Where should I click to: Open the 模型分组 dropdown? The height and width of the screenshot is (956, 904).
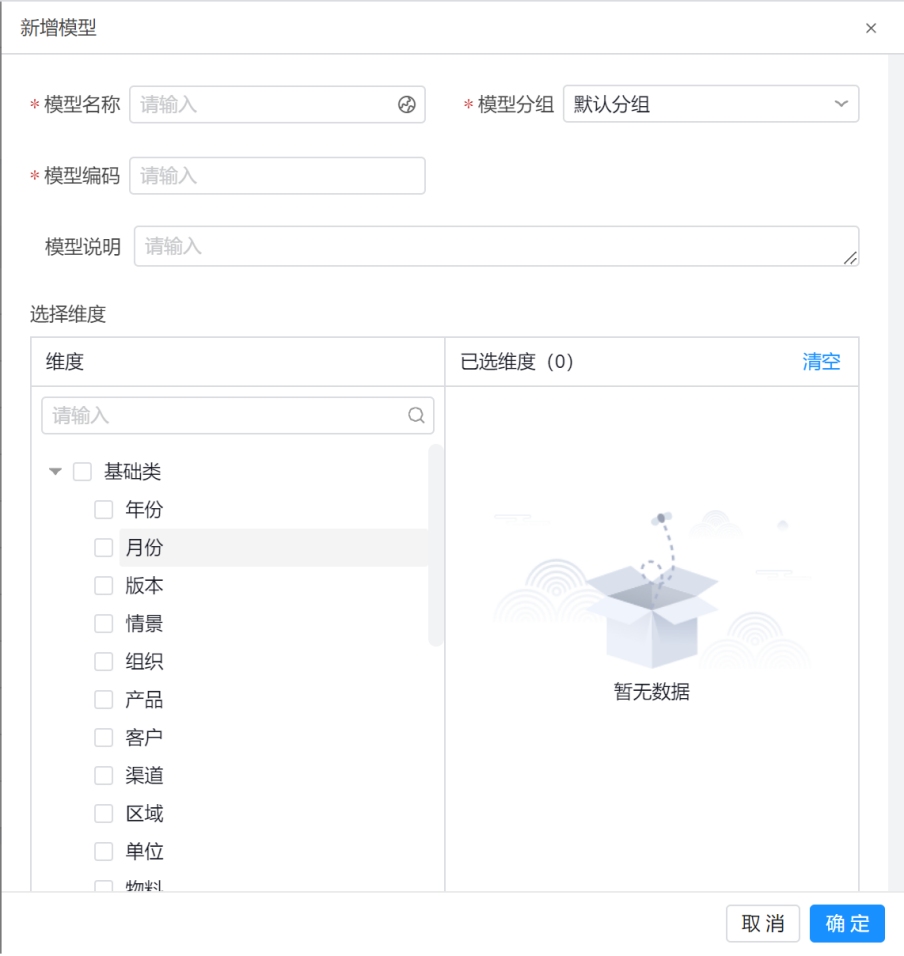point(710,104)
